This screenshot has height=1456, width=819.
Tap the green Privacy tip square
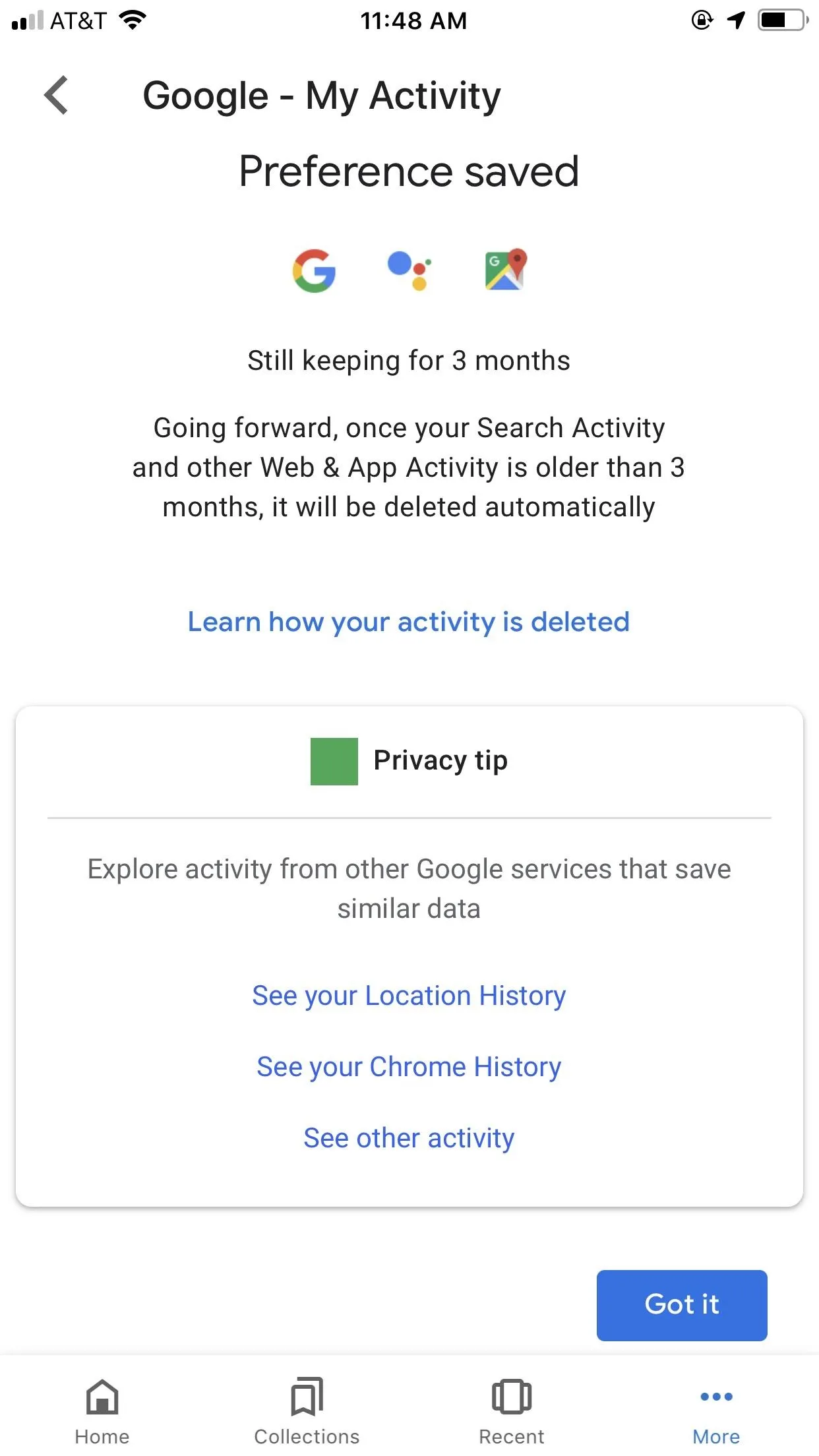[x=334, y=762]
